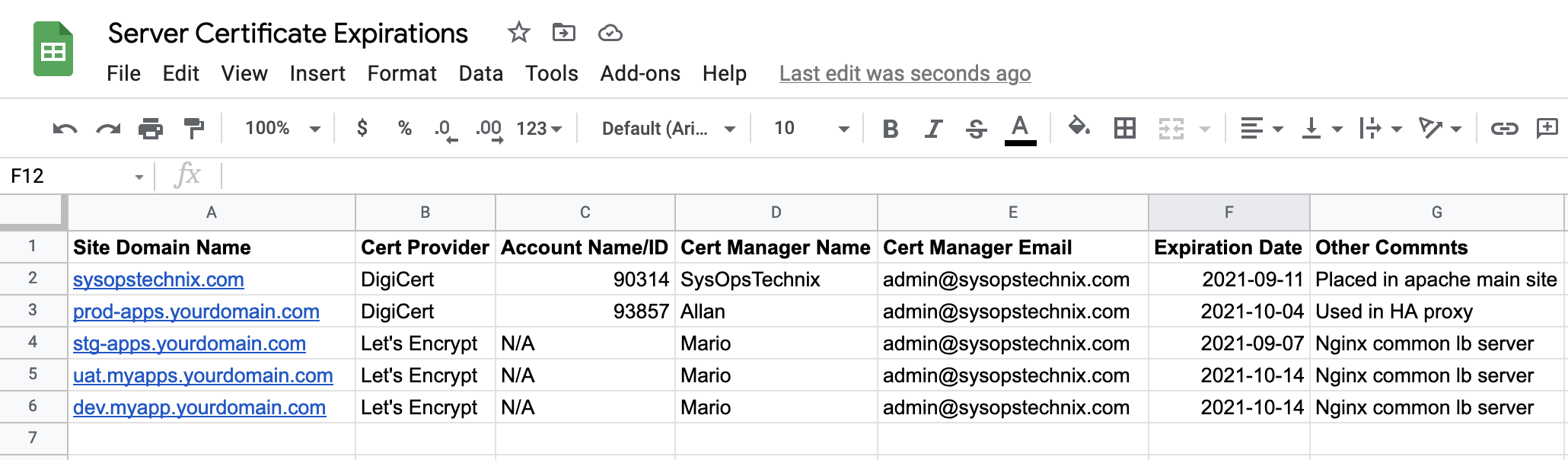Select the 'Expiration Date' header cell
The image size is (1568, 460).
click(1229, 247)
